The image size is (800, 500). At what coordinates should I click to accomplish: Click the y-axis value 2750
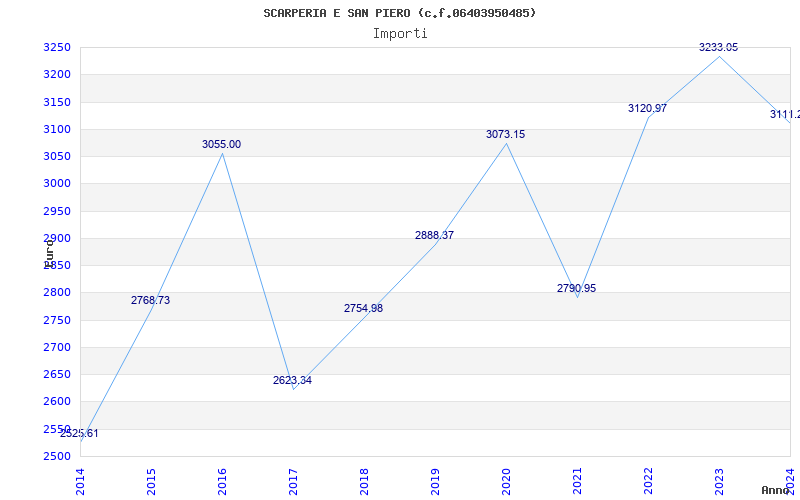pyautogui.click(x=57, y=320)
